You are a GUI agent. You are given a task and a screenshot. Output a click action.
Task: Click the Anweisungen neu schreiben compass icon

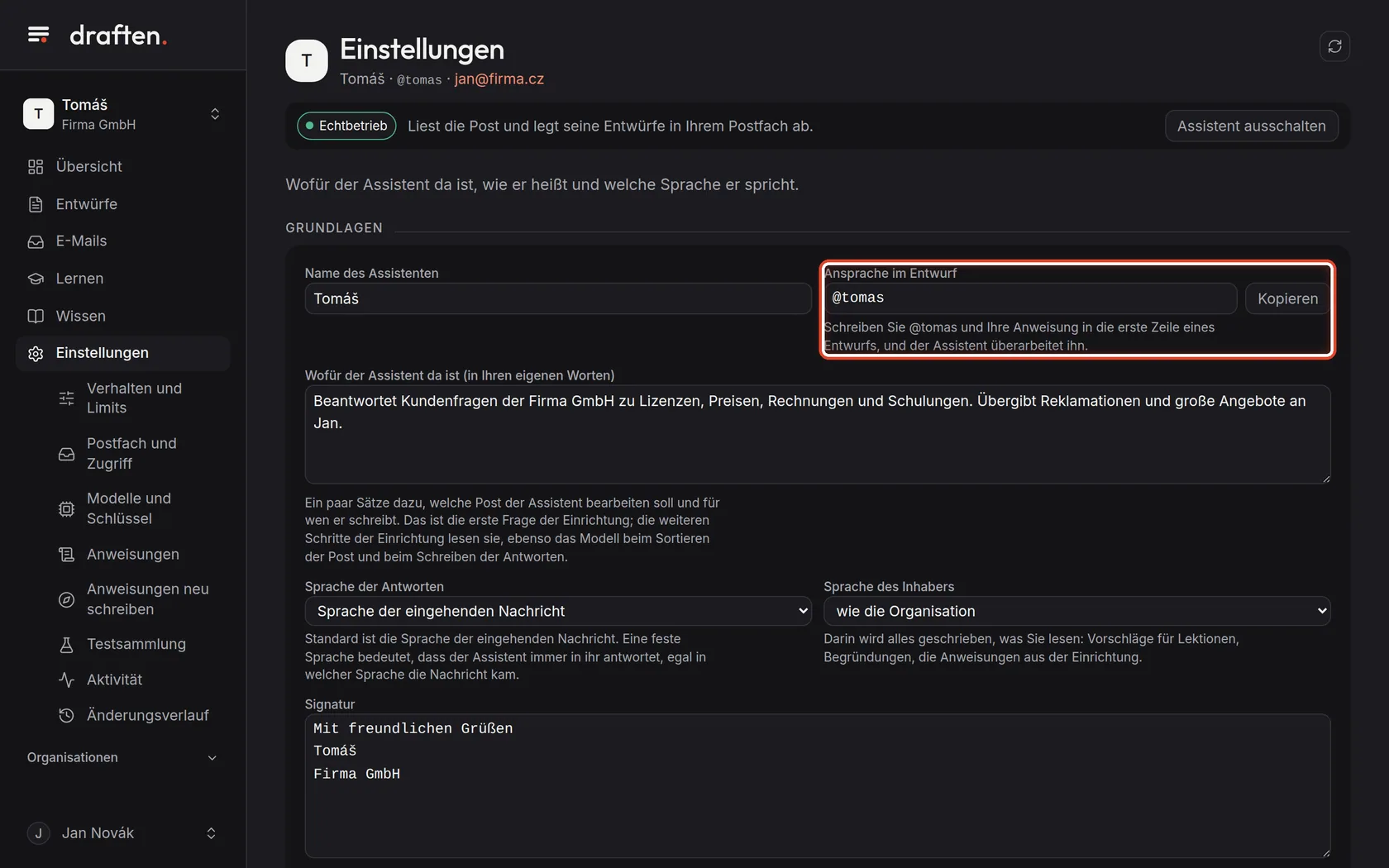click(67, 599)
